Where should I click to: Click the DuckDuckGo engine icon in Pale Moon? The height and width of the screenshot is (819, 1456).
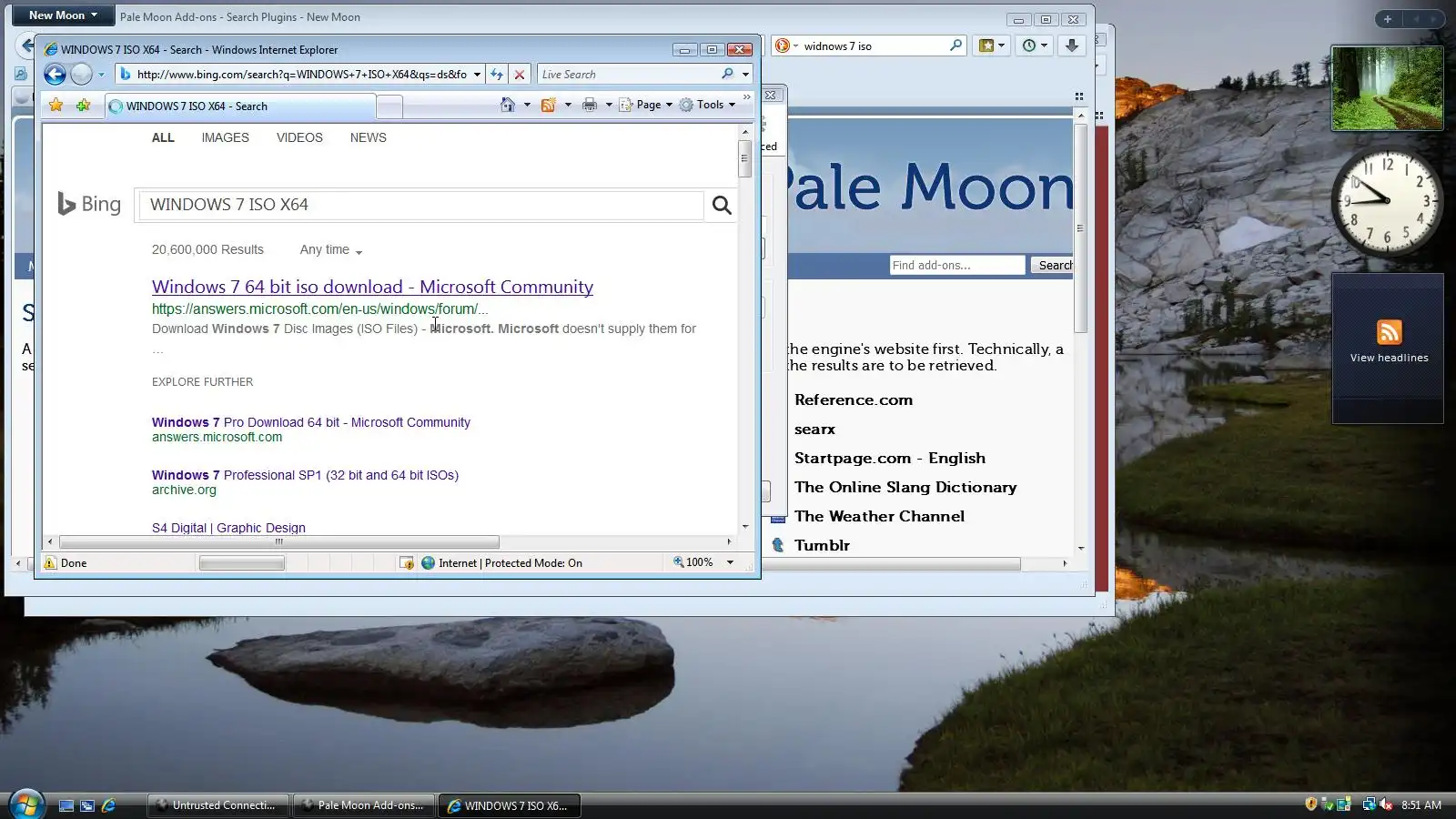pyautogui.click(x=782, y=45)
